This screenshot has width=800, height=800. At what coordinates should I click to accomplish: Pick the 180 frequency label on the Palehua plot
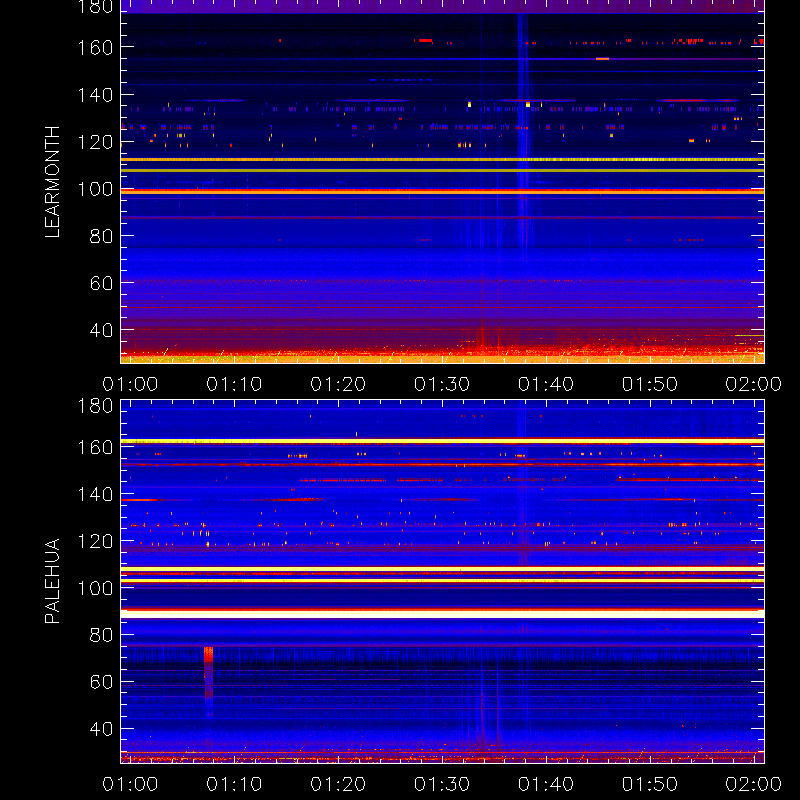(x=95, y=406)
